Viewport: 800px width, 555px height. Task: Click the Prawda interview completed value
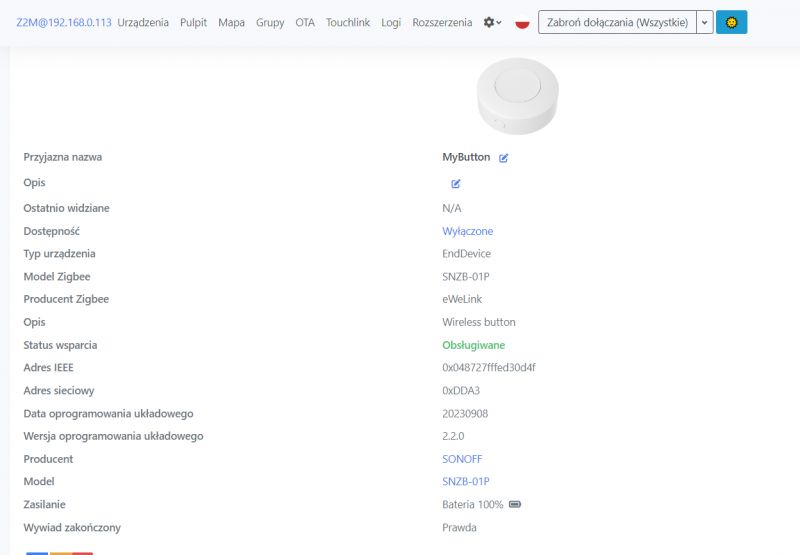[459, 527]
